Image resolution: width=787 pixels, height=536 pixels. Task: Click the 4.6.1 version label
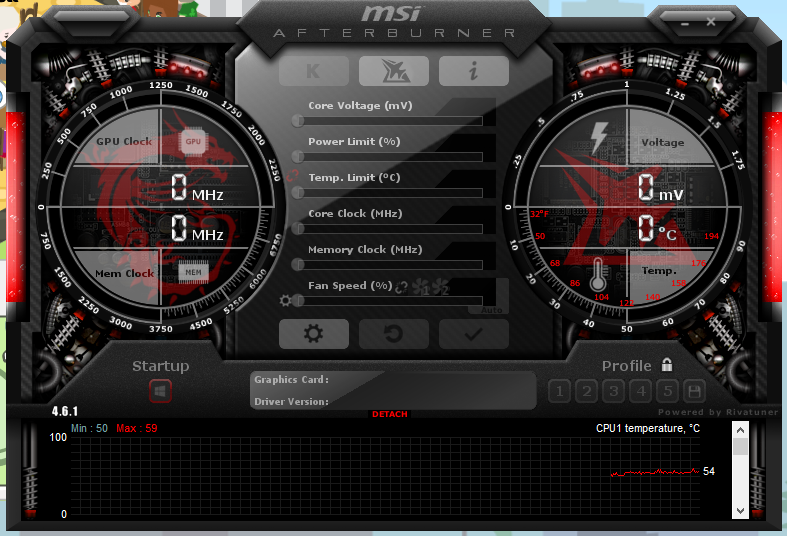65,412
